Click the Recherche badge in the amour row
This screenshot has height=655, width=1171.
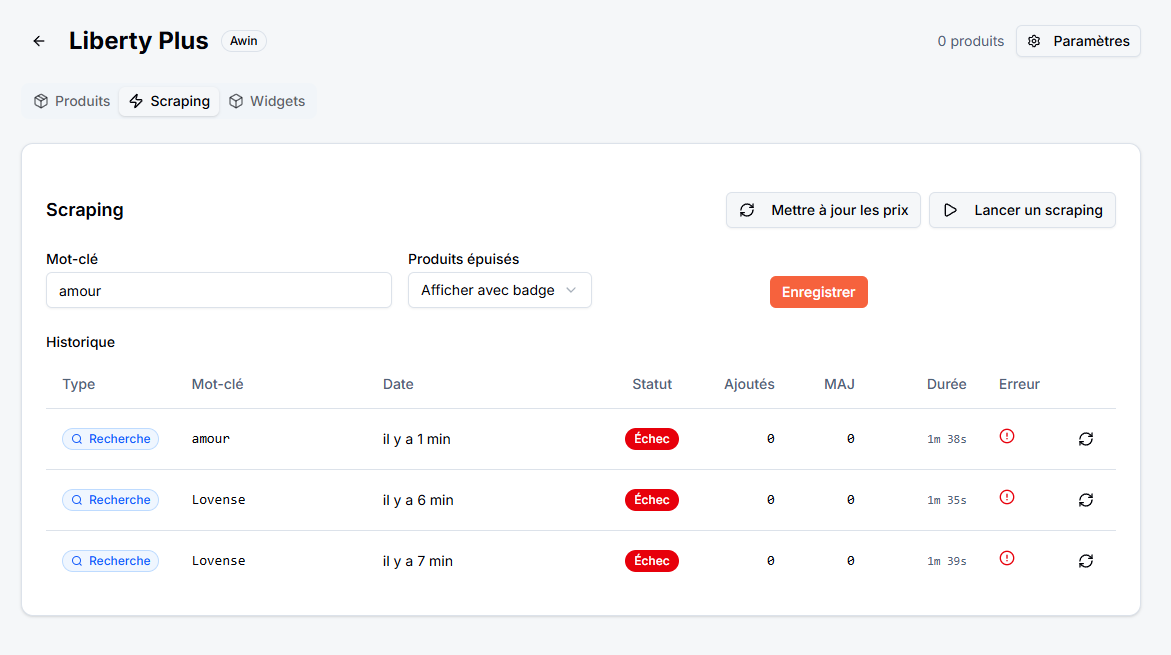click(111, 439)
